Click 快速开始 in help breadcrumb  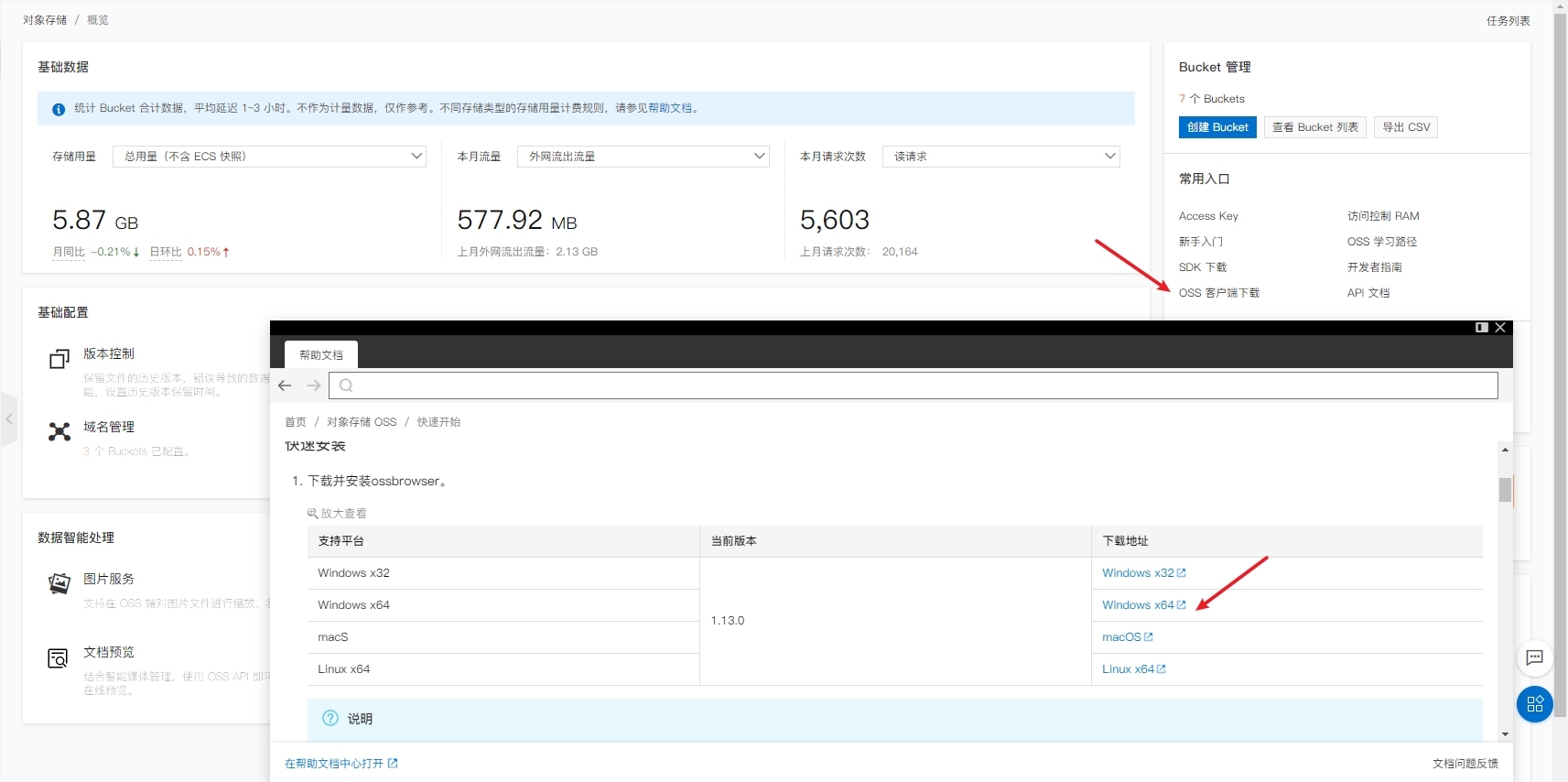(438, 422)
